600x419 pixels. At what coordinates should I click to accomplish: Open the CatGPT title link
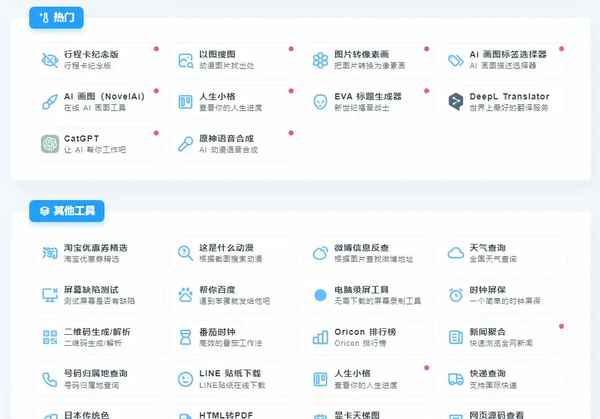pos(82,138)
